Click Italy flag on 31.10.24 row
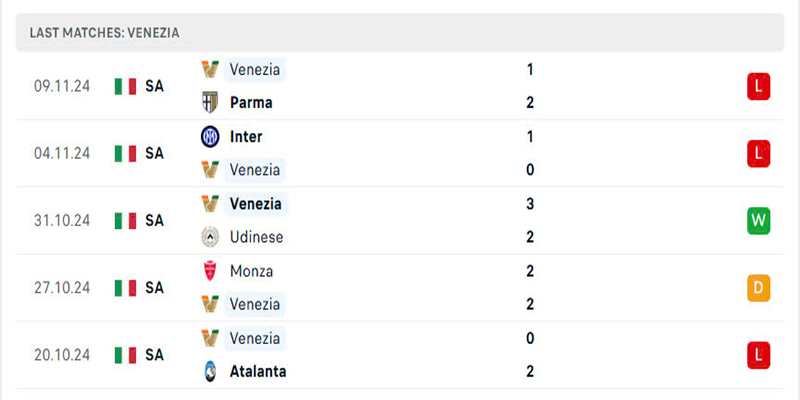 tap(126, 221)
